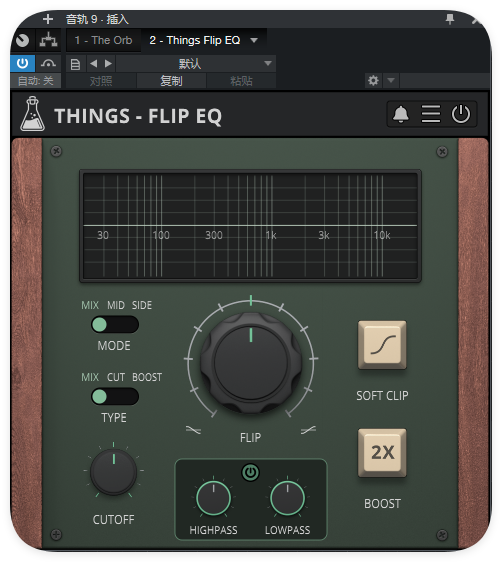
Task: Toggle the MODE Mix/Mid/Side switch
Action: (x=115, y=325)
